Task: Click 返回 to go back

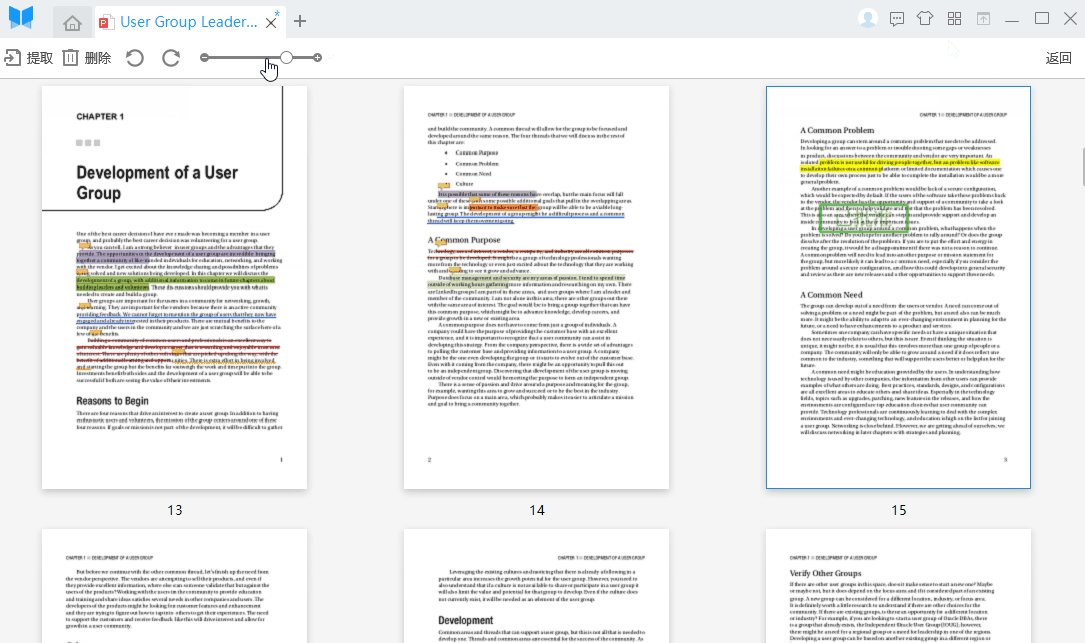Action: 1058,58
